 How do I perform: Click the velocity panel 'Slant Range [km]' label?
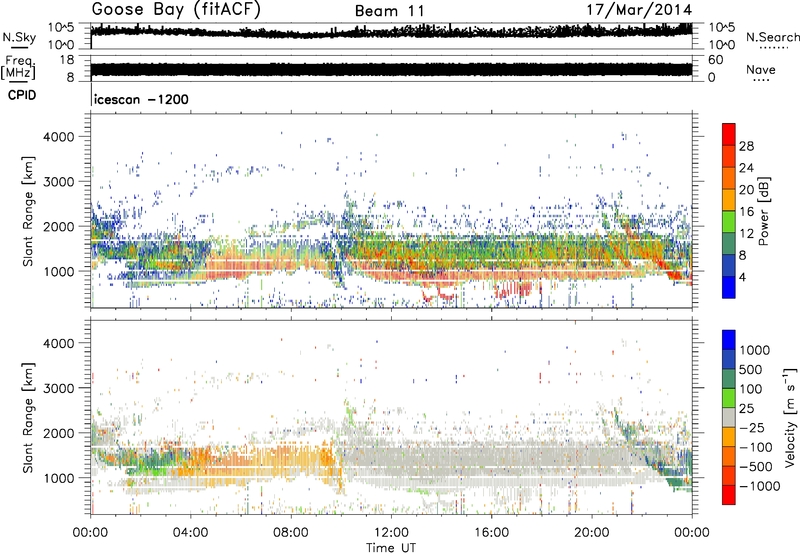click(x=28, y=417)
